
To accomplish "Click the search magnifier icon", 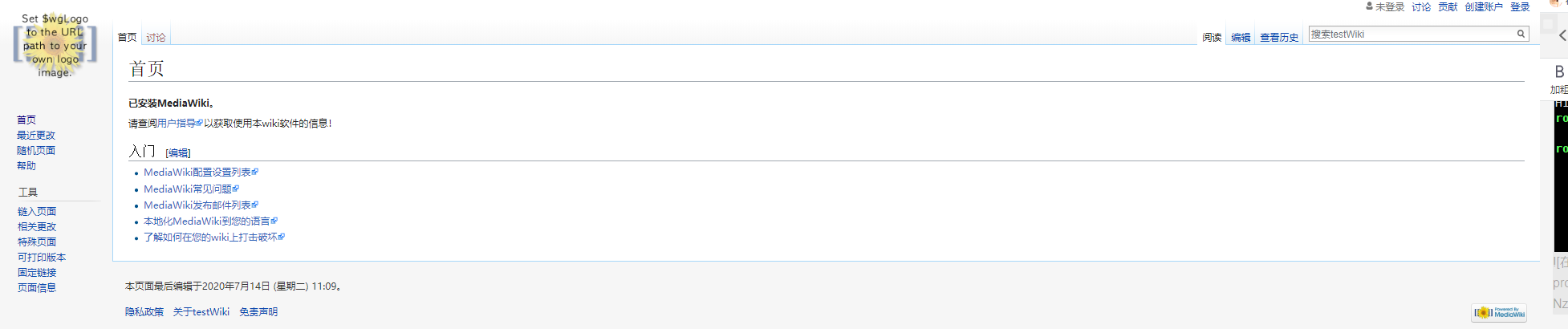I will (1520, 34).
